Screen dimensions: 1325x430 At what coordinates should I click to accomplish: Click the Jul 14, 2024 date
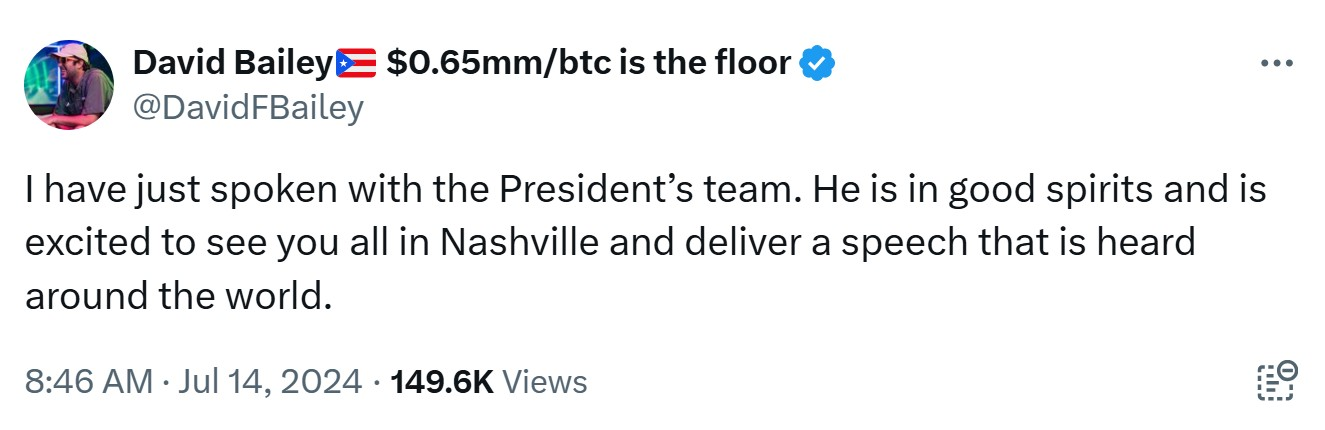click(x=271, y=381)
